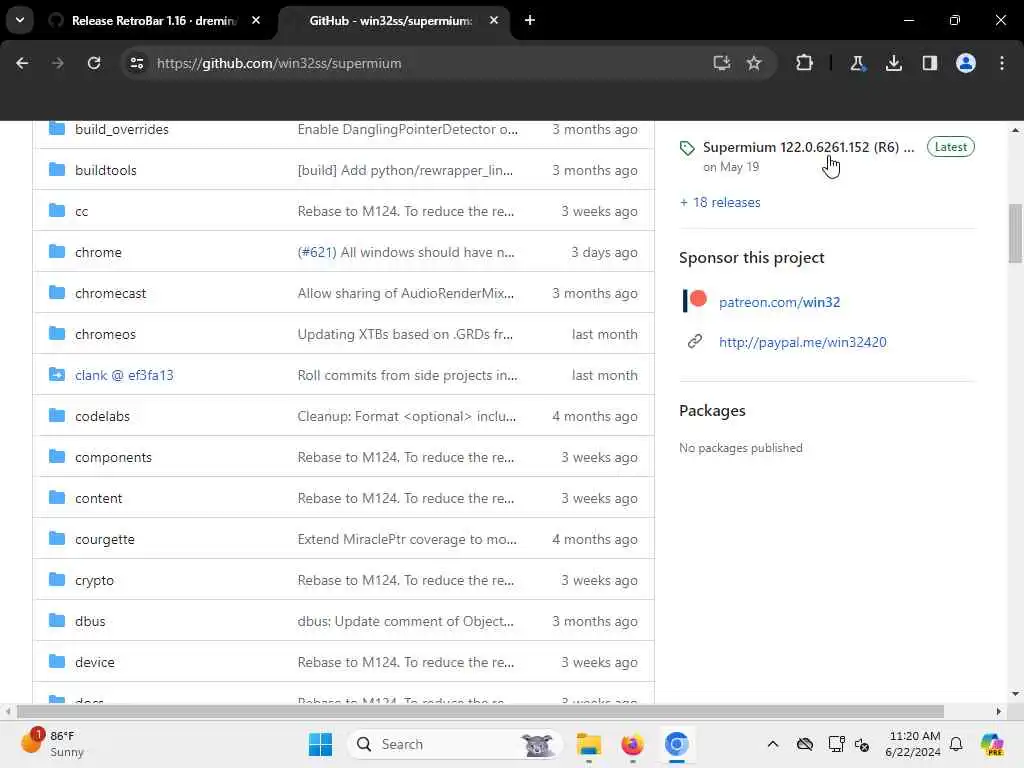1024x768 pixels.
Task: Open the + 18 releases link
Action: click(x=720, y=202)
